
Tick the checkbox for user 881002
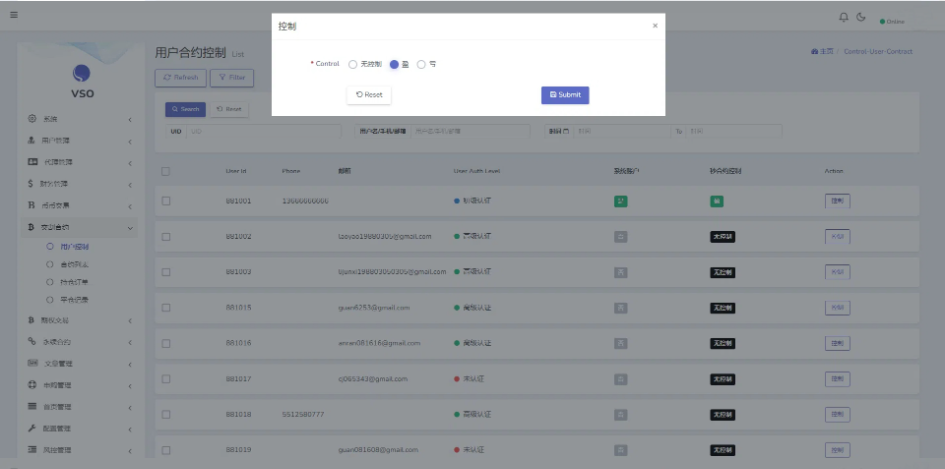pos(166,237)
